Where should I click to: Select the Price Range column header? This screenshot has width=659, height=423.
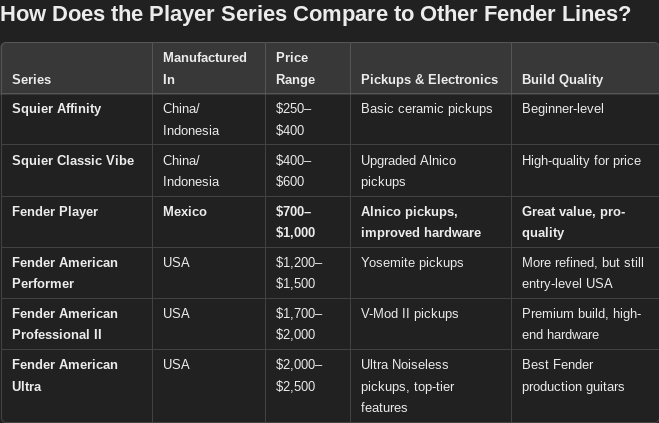tap(295, 68)
